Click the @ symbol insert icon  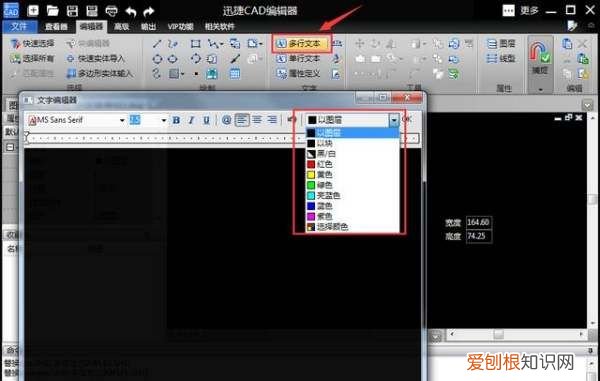tap(227, 120)
